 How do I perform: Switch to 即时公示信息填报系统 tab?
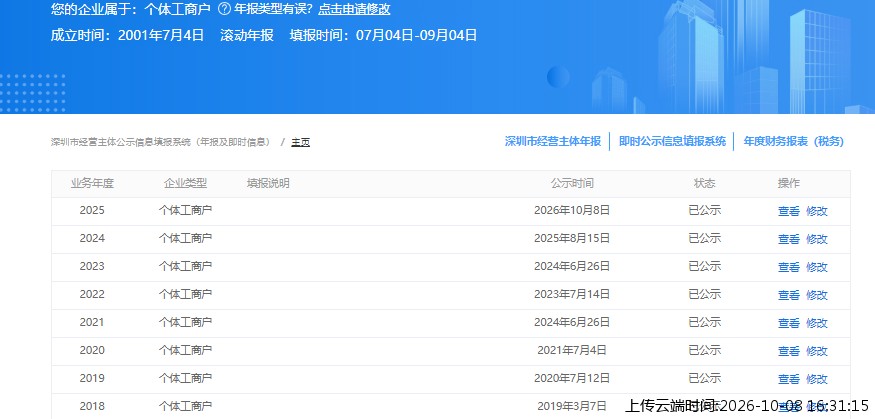click(672, 141)
